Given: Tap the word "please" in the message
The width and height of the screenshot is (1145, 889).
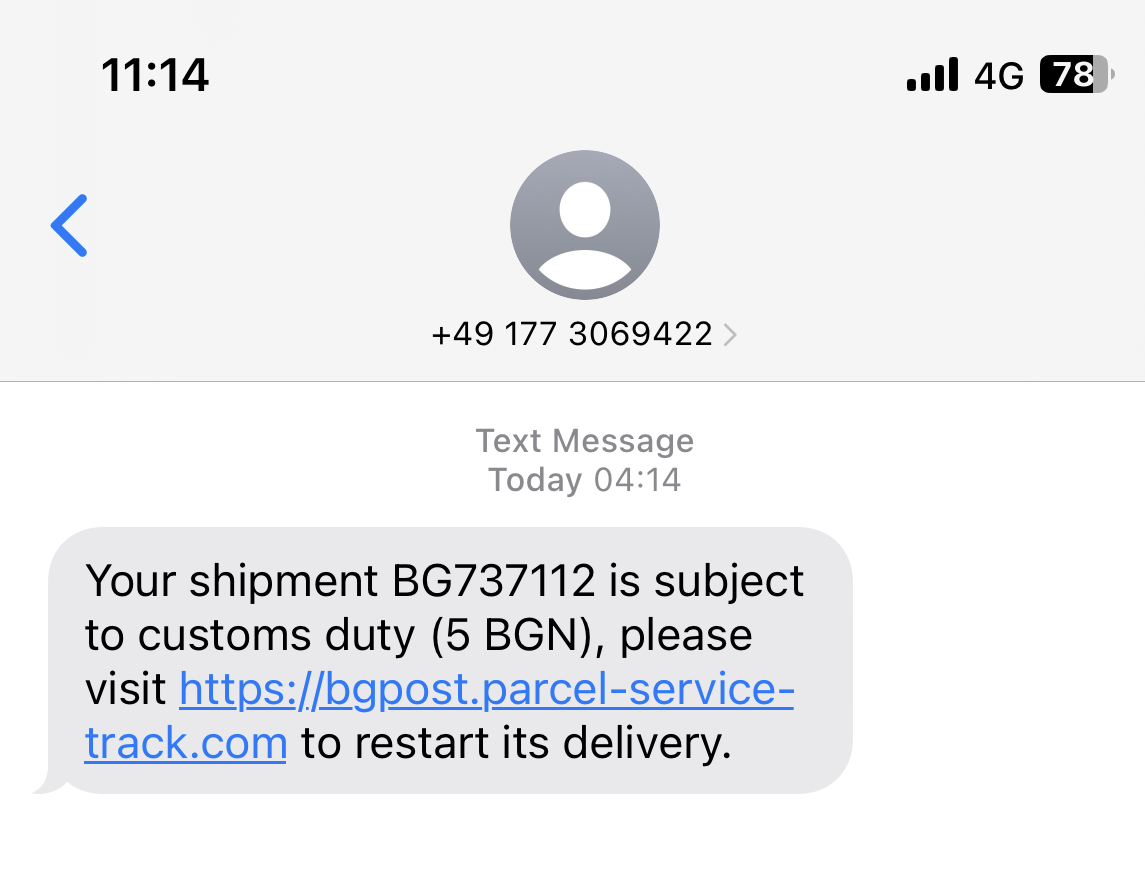Looking at the screenshot, I should (x=686, y=635).
